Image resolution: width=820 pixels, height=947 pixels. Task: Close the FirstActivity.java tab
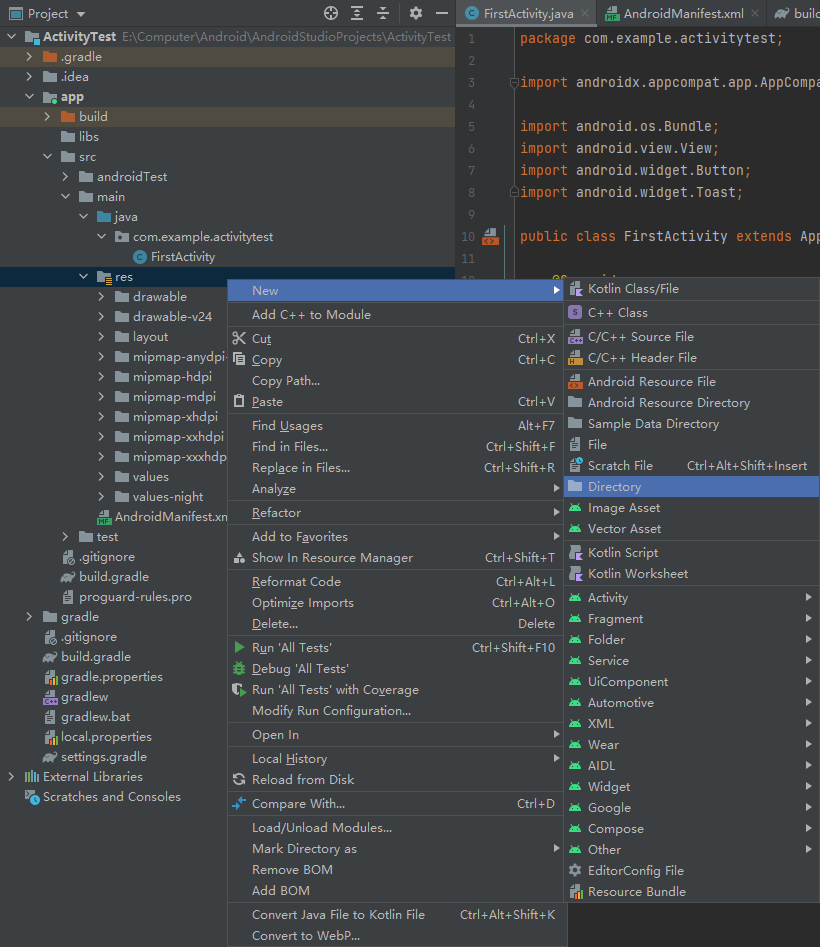point(585,13)
